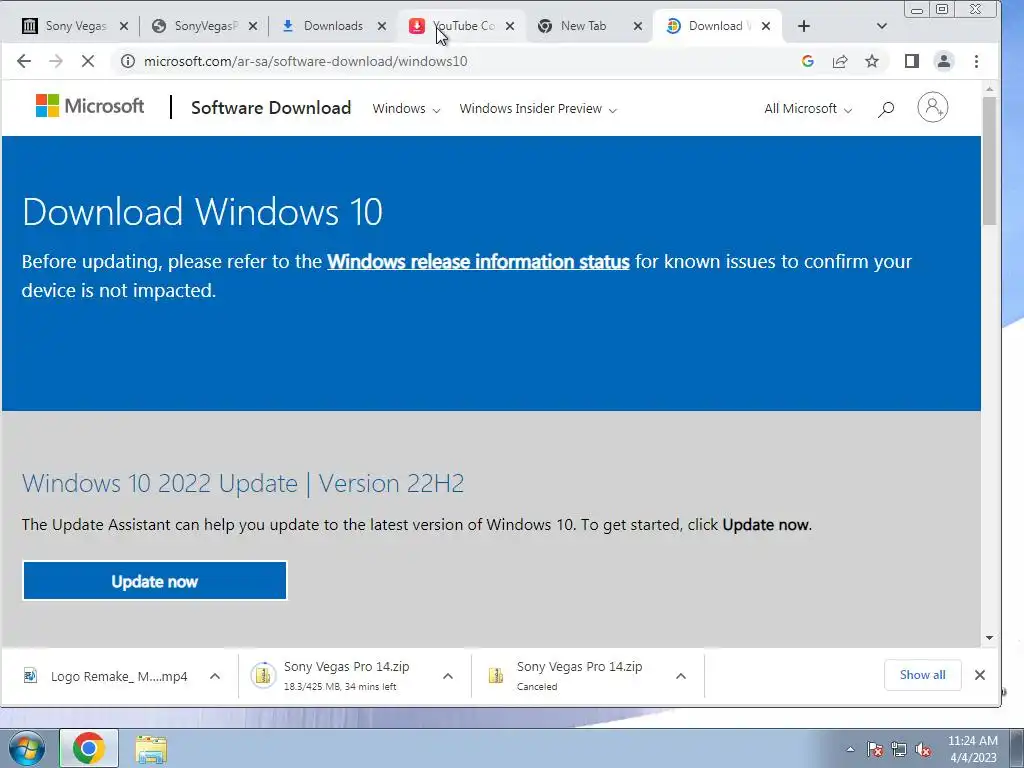Open a new tab with plus button
The image size is (1024, 768).
pyautogui.click(x=804, y=26)
